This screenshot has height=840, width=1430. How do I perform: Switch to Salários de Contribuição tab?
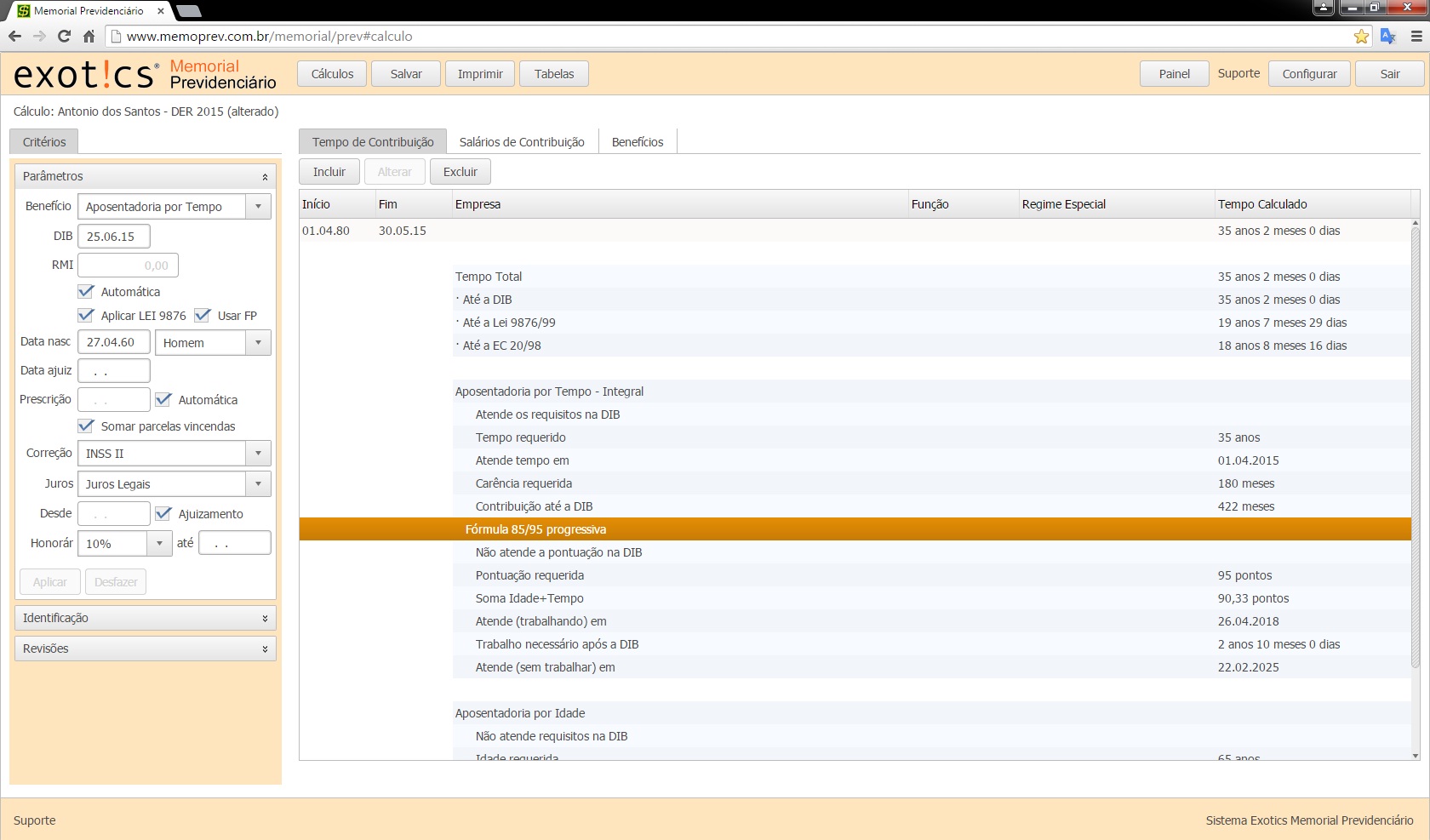click(x=521, y=142)
